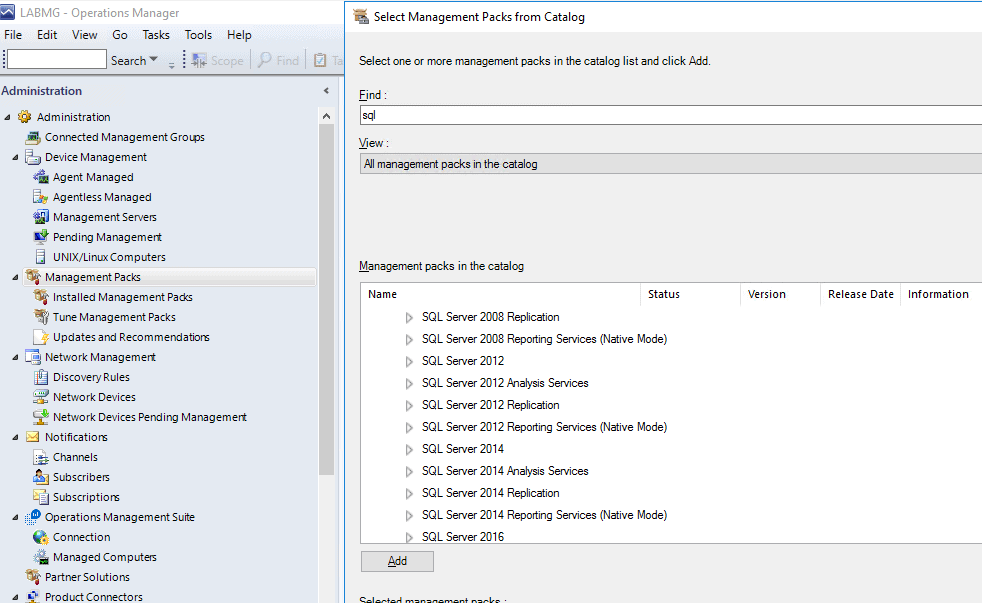Select SQL Server 2014 Replication row

tap(490, 493)
